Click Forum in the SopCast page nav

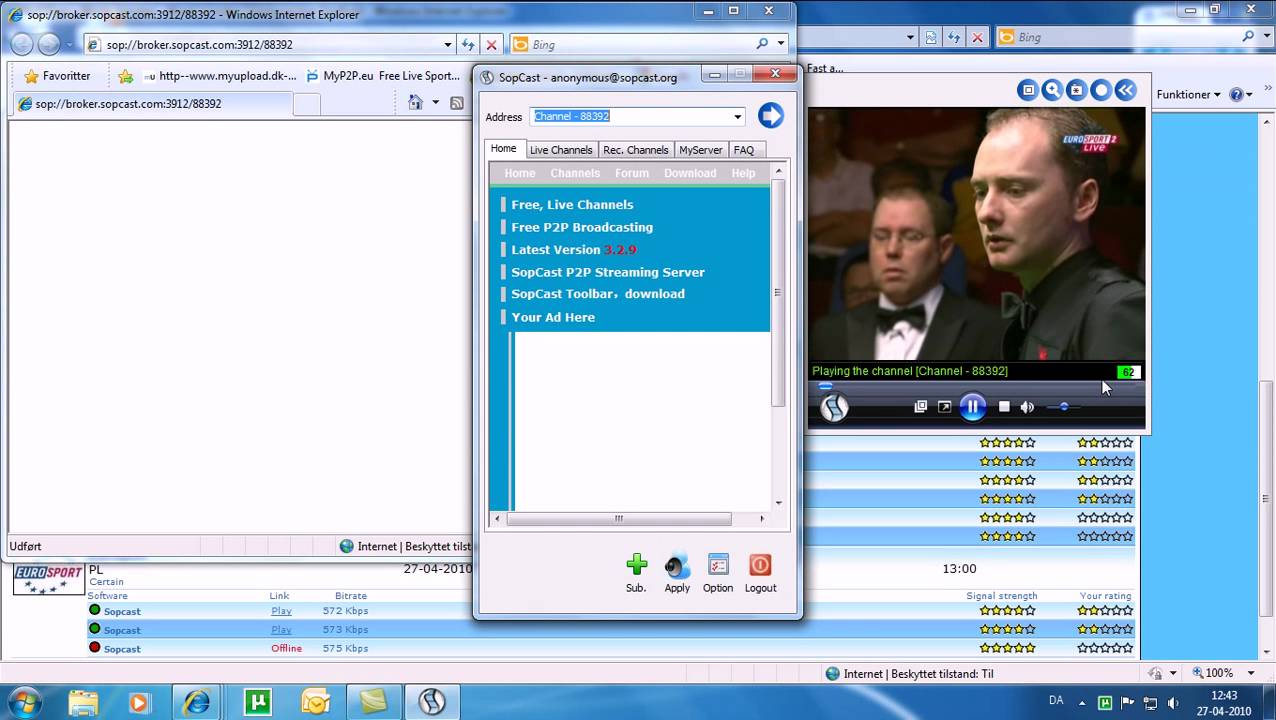632,173
